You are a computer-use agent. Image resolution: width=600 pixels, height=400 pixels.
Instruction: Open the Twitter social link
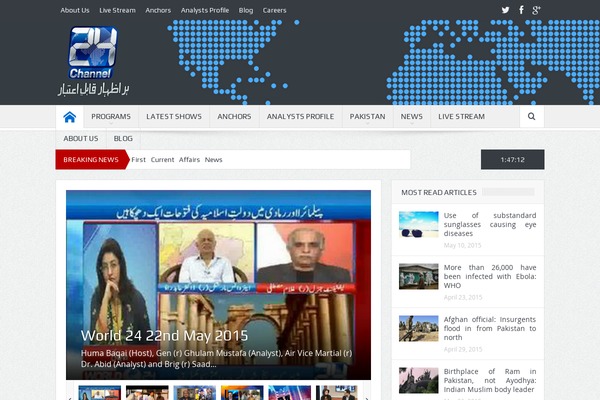[505, 10]
